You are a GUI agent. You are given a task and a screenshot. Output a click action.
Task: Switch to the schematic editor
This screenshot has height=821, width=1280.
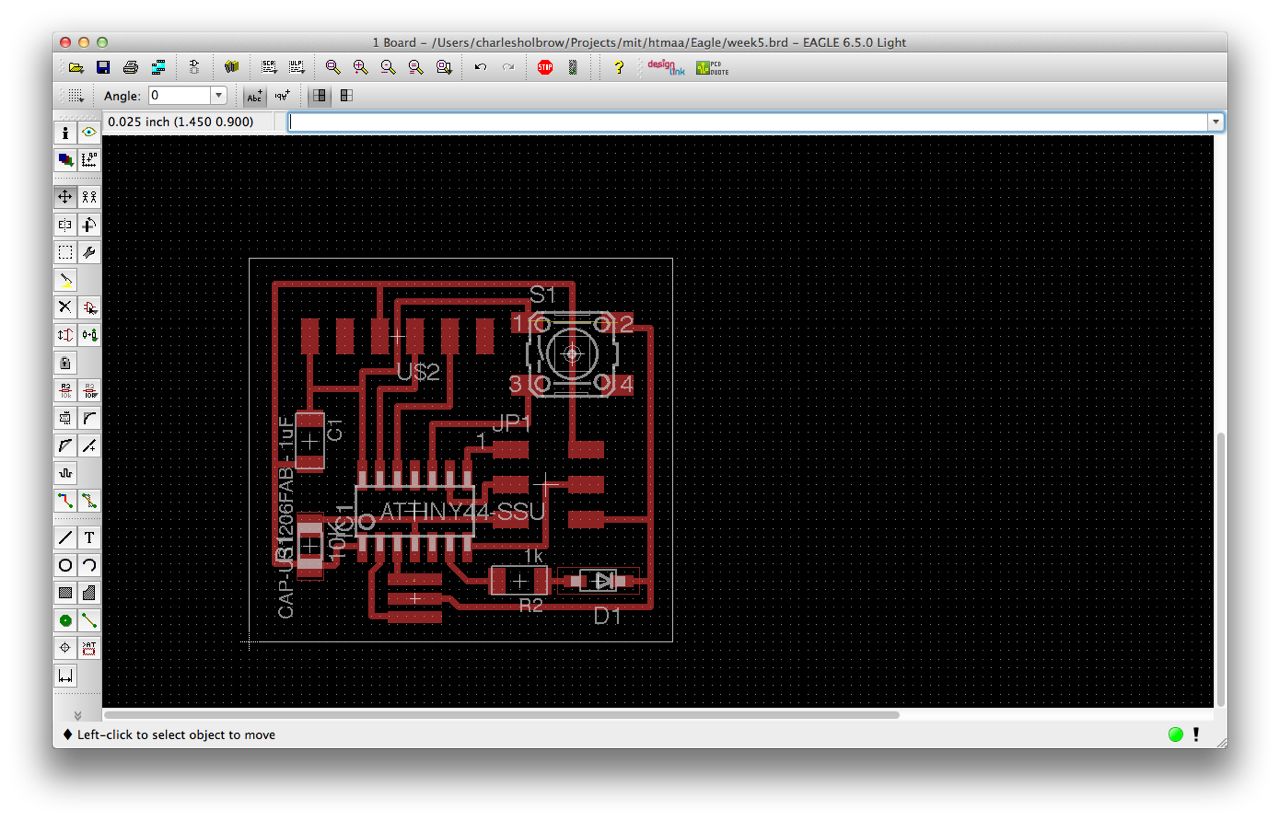(194, 67)
